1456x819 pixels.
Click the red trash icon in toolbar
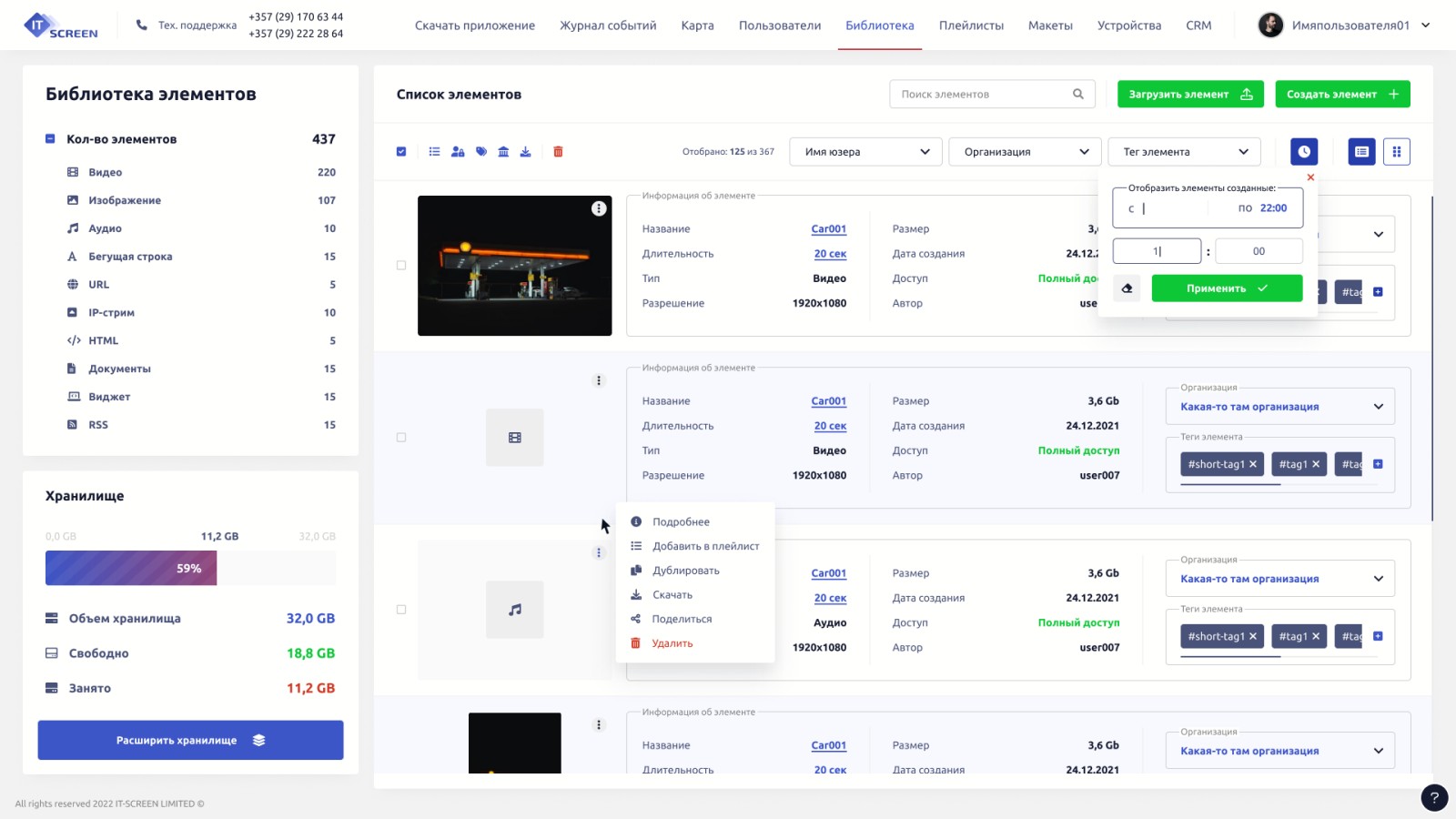(558, 152)
